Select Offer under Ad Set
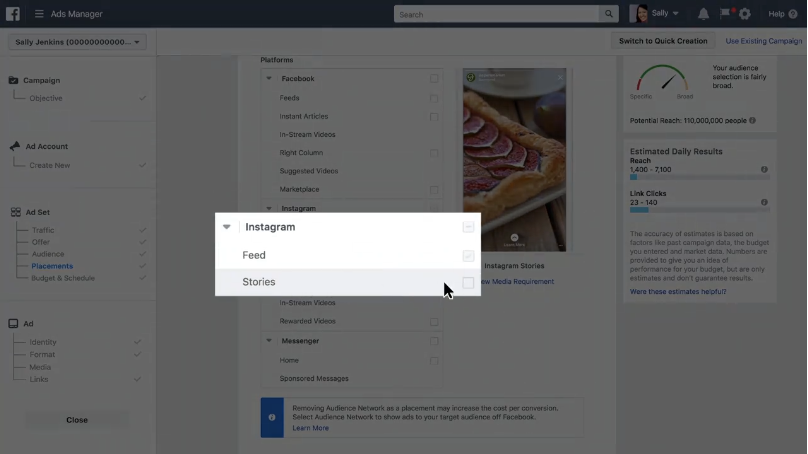The image size is (808, 454). point(41,242)
